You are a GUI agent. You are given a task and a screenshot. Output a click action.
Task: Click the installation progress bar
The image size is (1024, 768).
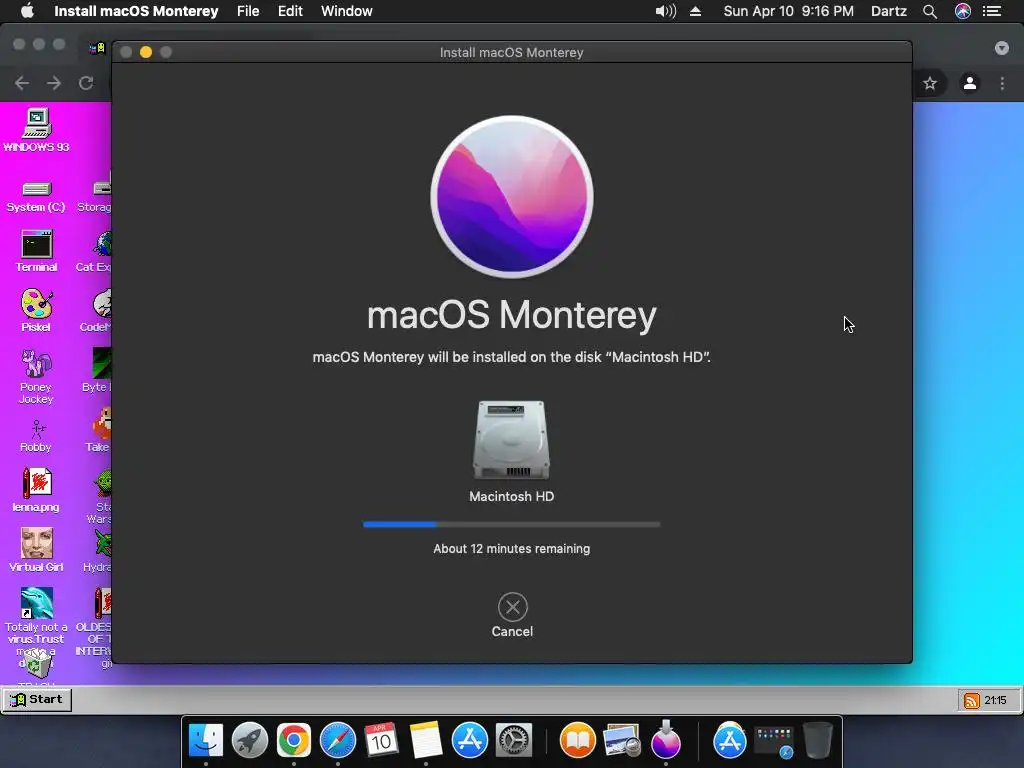click(x=511, y=524)
